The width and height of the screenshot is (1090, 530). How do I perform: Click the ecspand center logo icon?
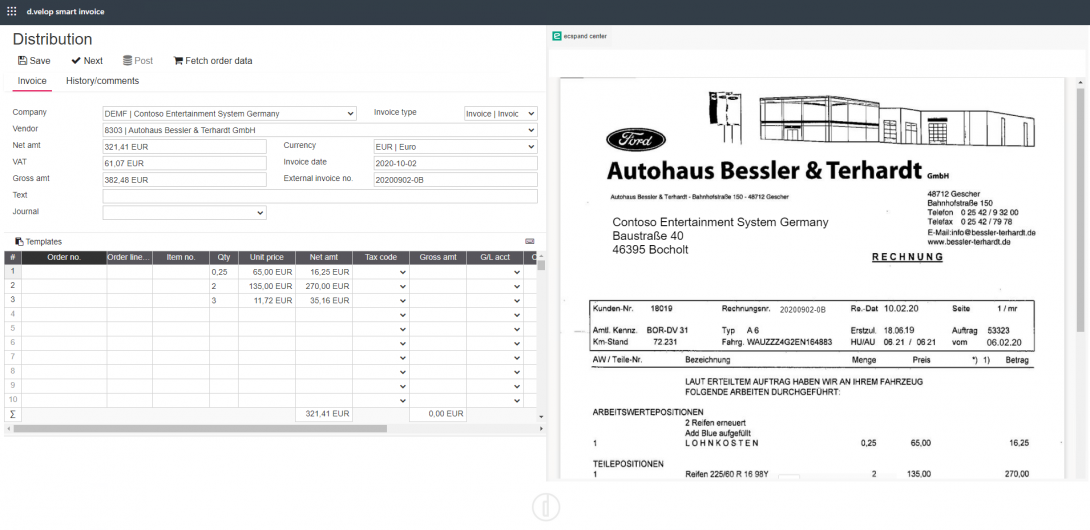pos(557,36)
